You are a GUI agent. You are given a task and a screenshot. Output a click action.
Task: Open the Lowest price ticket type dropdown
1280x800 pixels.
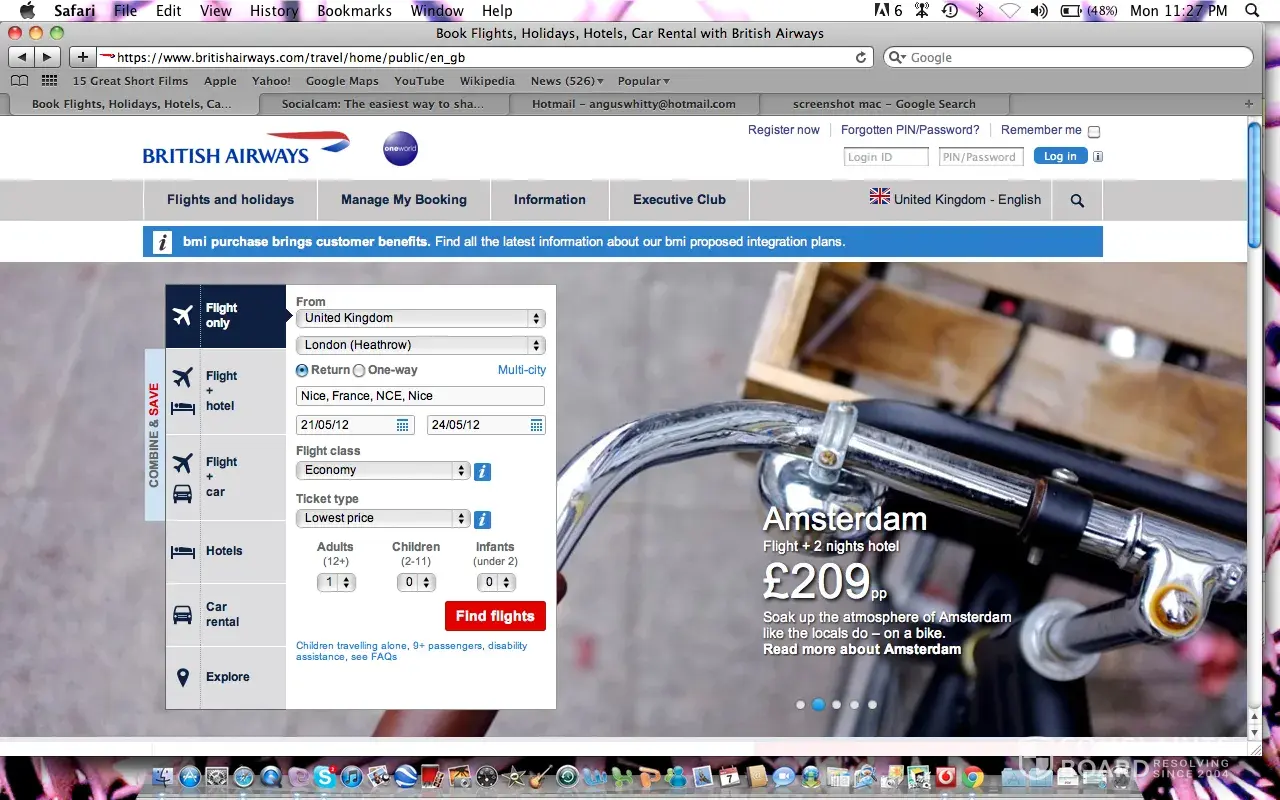(382, 518)
